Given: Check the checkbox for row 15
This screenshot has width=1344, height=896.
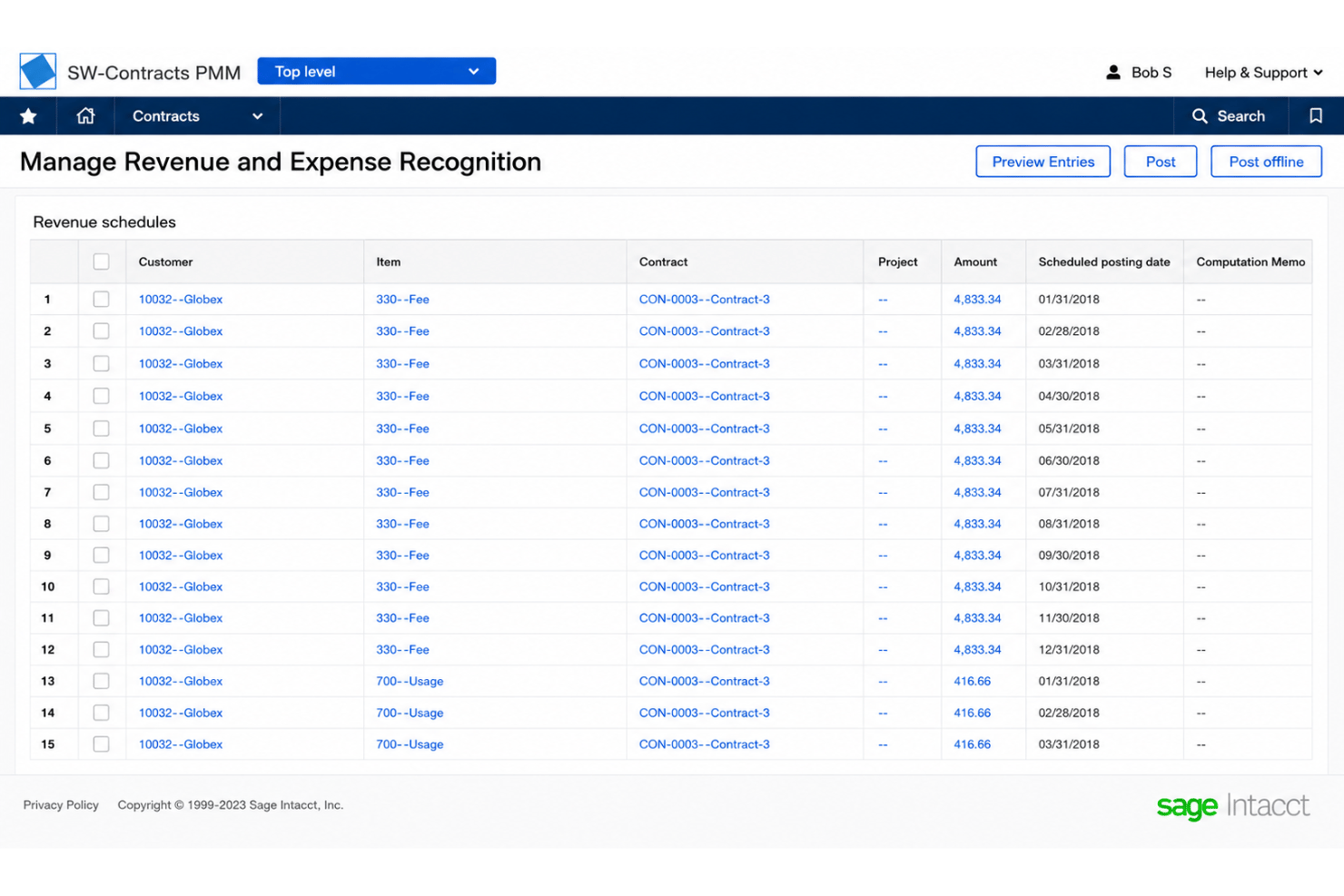Looking at the screenshot, I should click(x=101, y=744).
